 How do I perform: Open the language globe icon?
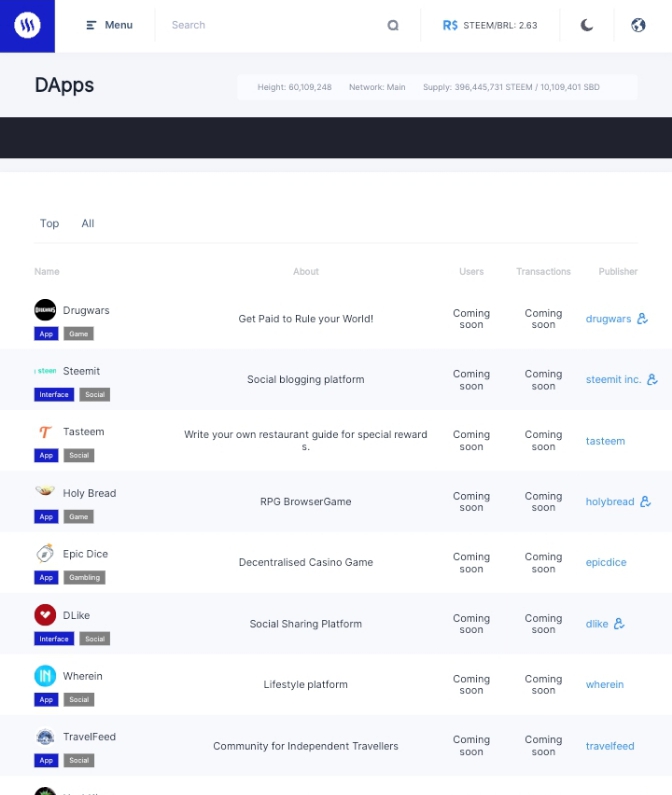(x=638, y=25)
